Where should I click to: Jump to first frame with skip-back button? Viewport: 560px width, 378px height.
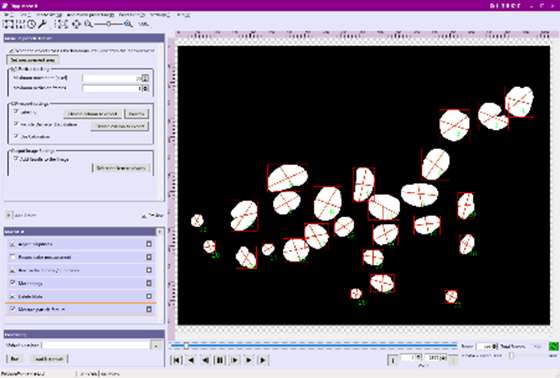click(176, 360)
